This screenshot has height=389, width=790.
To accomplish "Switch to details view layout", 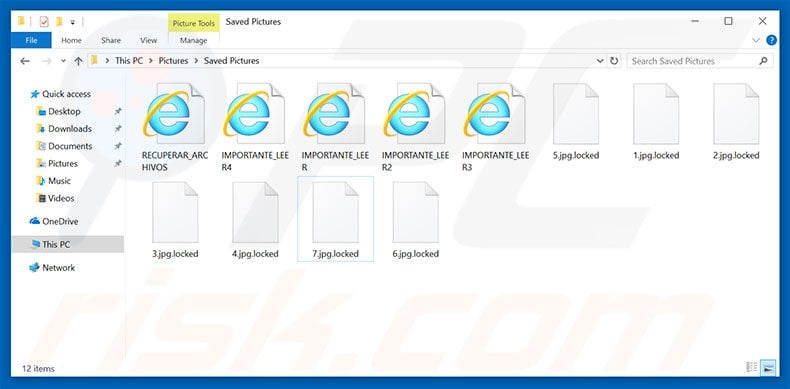I will click(x=752, y=367).
